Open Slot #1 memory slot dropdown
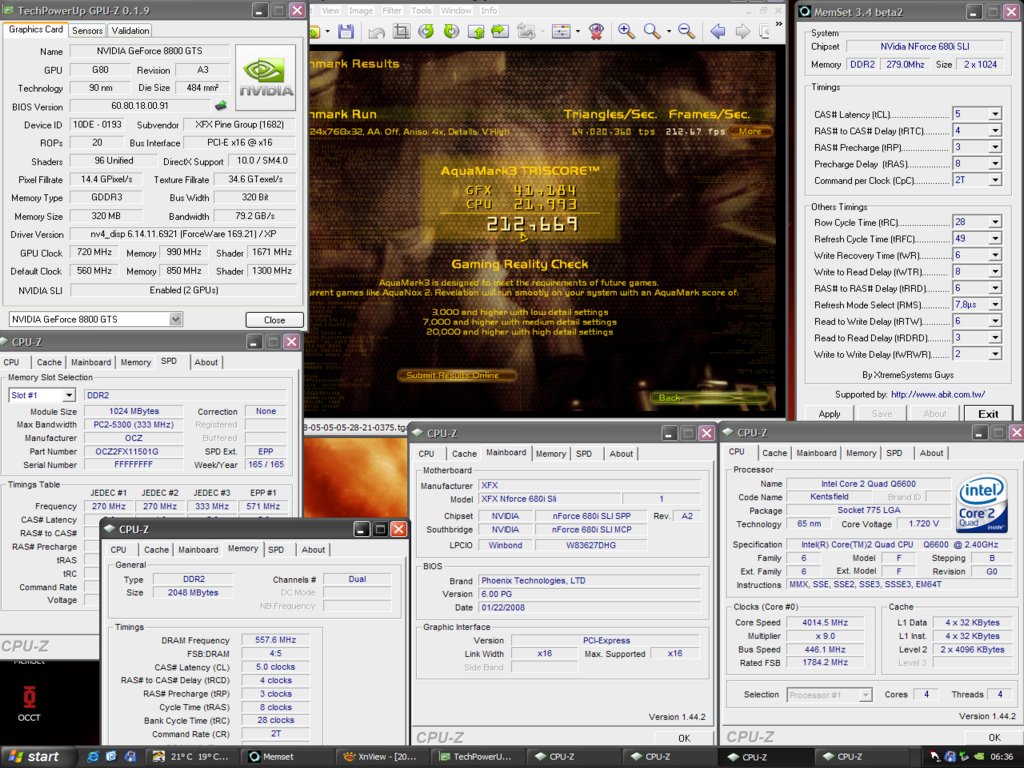Screen dimensions: 1024x768 pos(69,395)
